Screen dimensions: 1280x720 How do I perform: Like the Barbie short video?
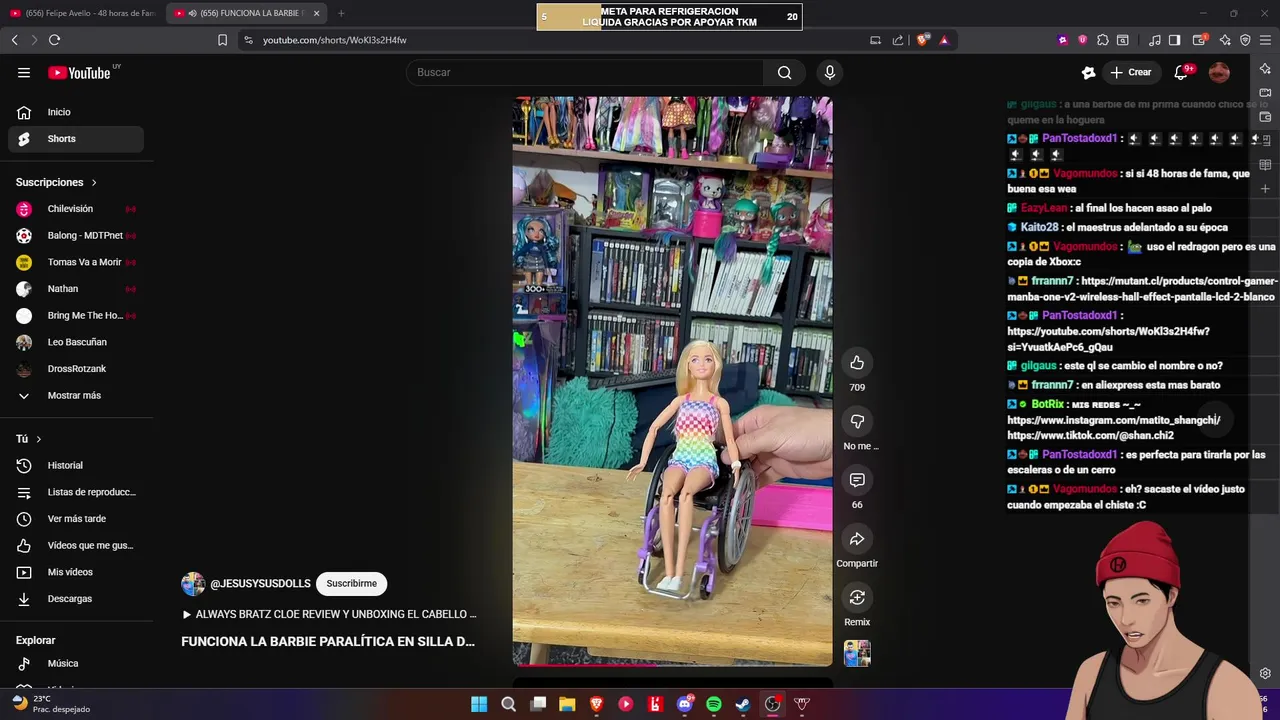(x=857, y=363)
